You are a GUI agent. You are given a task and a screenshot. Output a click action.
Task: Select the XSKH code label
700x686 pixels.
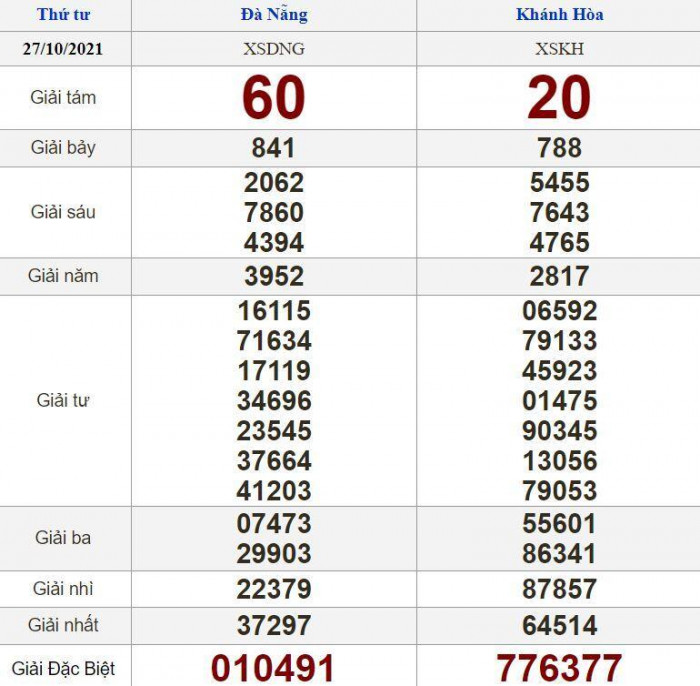point(559,48)
